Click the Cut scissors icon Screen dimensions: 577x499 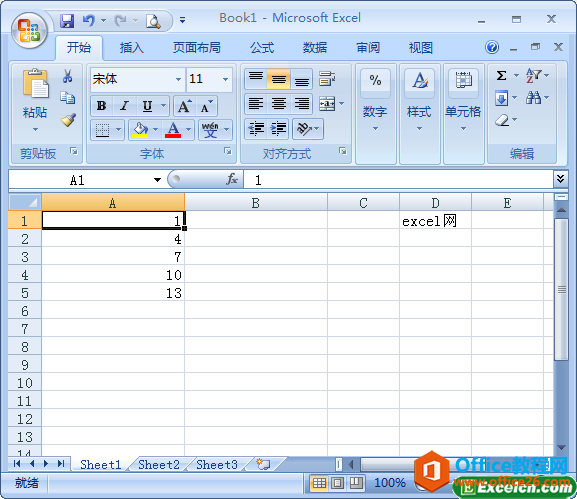(x=67, y=76)
